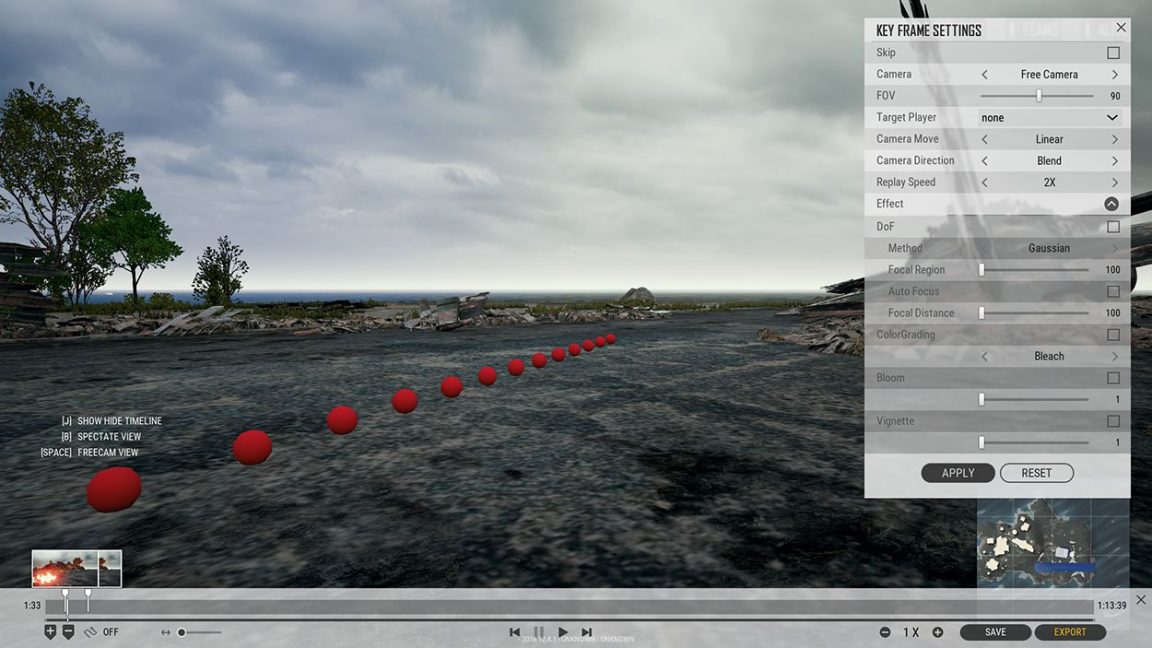1152x648 pixels.
Task: Play the replay
Action: [x=563, y=632]
